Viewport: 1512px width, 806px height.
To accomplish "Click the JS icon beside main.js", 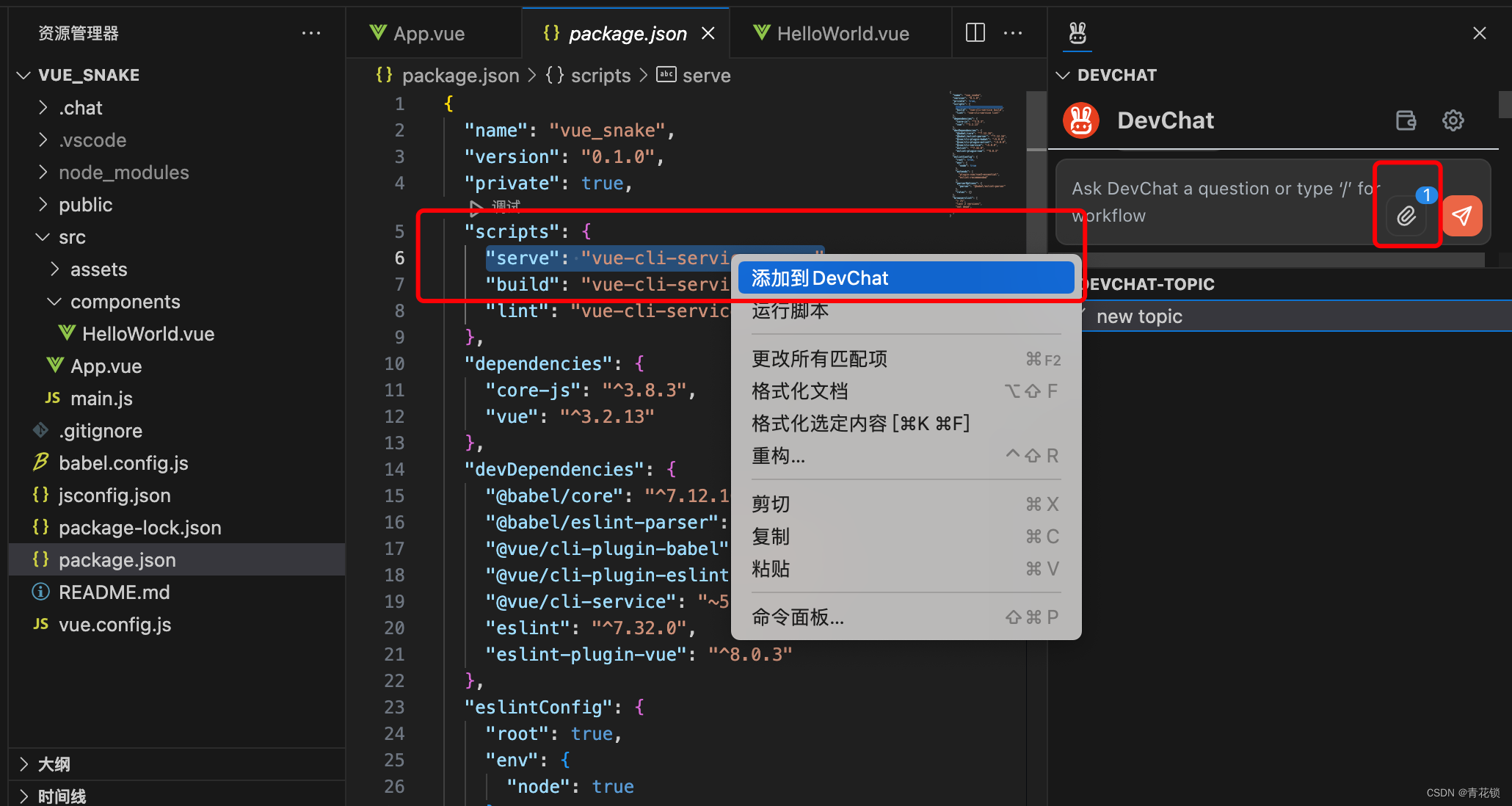I will click(x=52, y=398).
